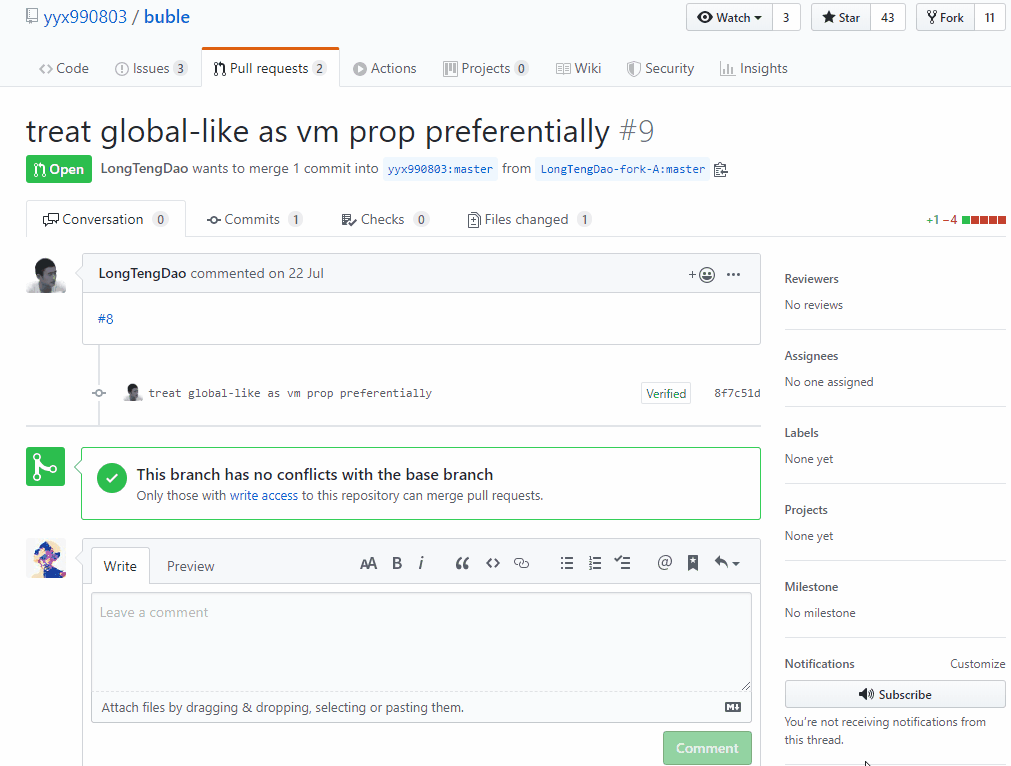Copy the branch name clipboard icon

(x=721, y=170)
